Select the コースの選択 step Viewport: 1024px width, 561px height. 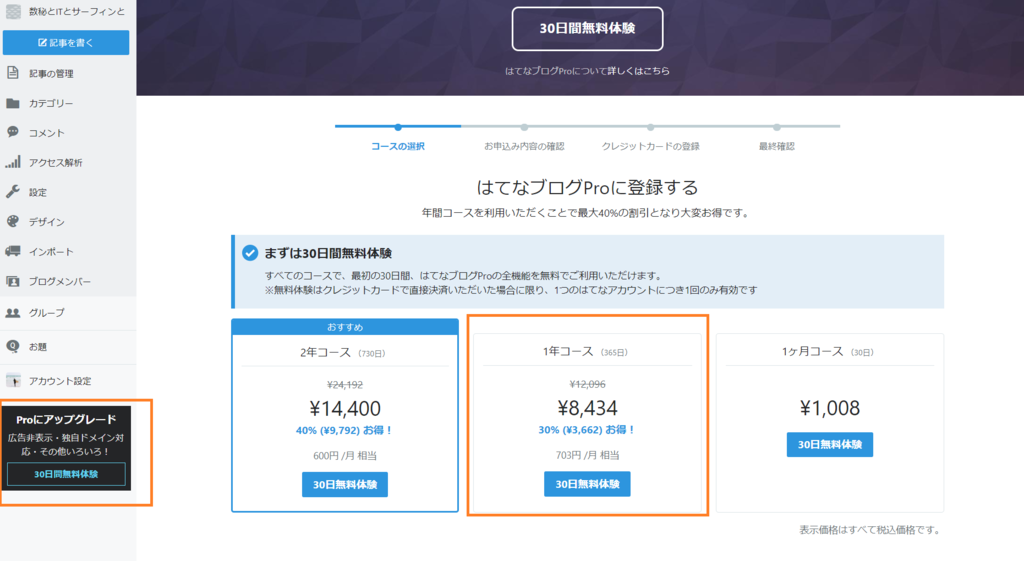[x=398, y=146]
